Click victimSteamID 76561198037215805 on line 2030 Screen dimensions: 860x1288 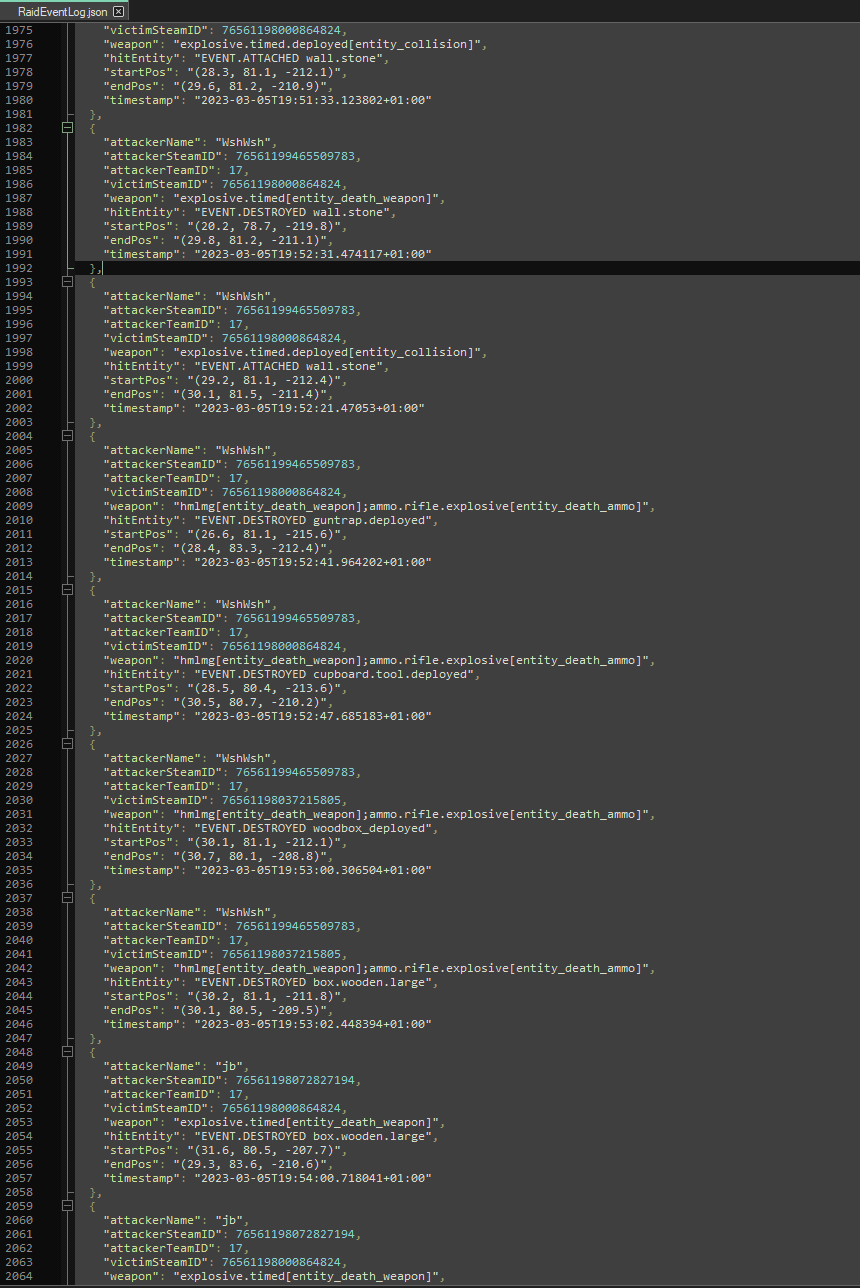(282, 800)
